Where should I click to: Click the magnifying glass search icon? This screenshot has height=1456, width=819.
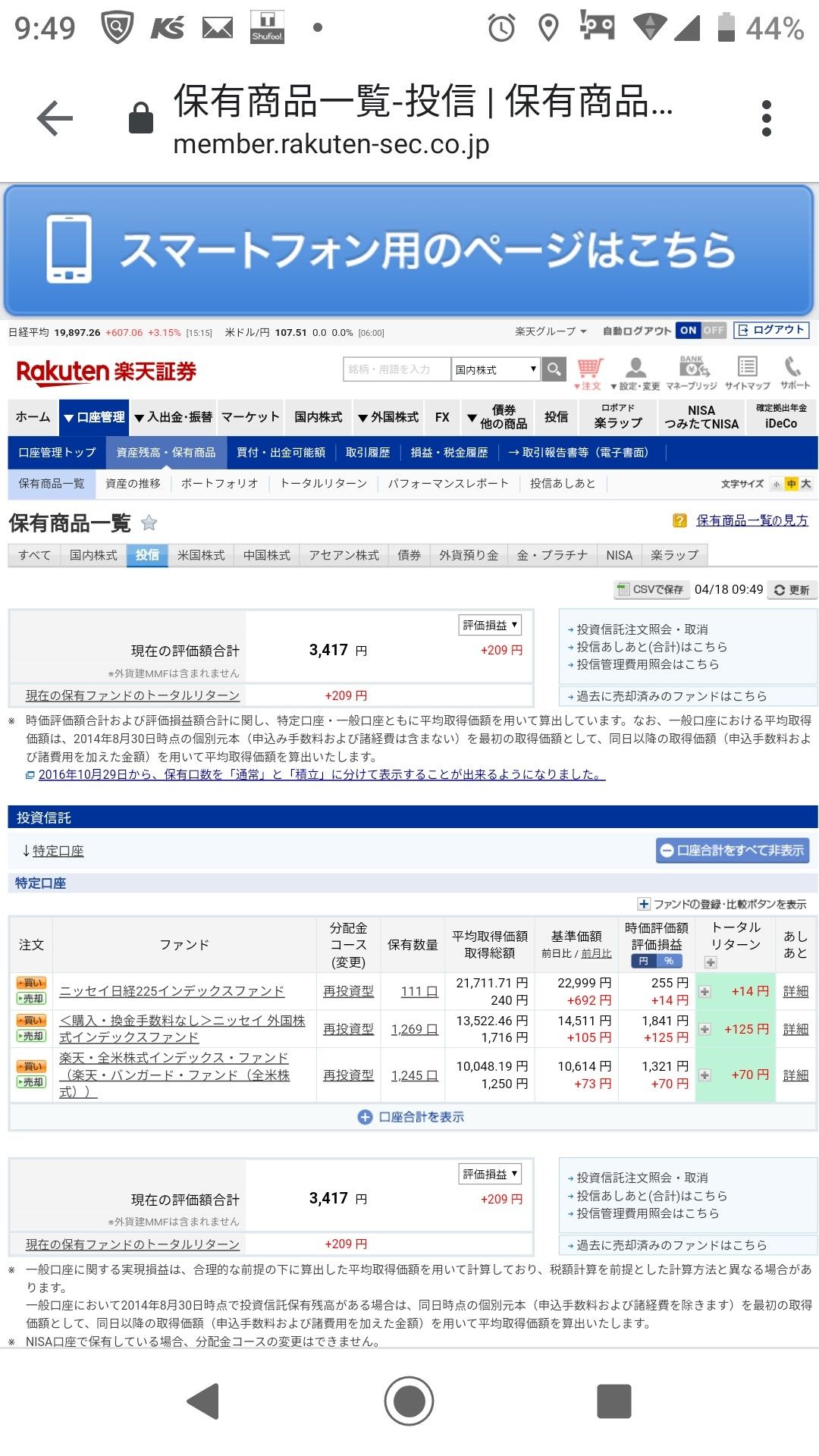[x=554, y=369]
